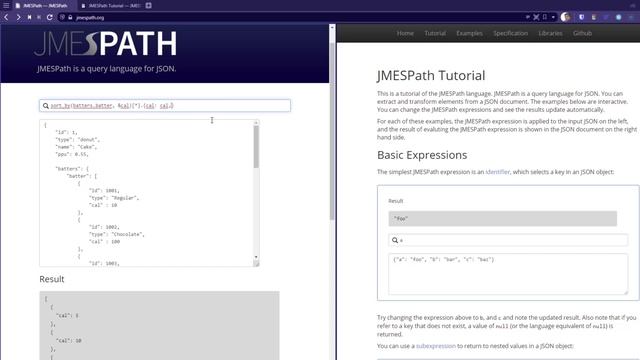Click the Basic Expressions heading

click(422, 155)
